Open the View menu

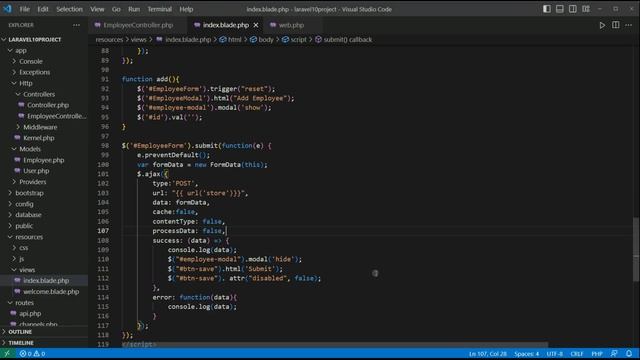(97, 9)
